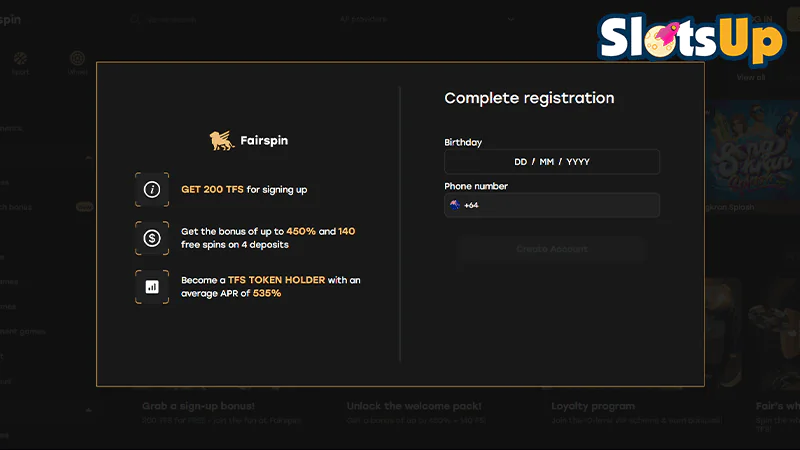Click the game thumbnail behind the dialog

pos(753,153)
